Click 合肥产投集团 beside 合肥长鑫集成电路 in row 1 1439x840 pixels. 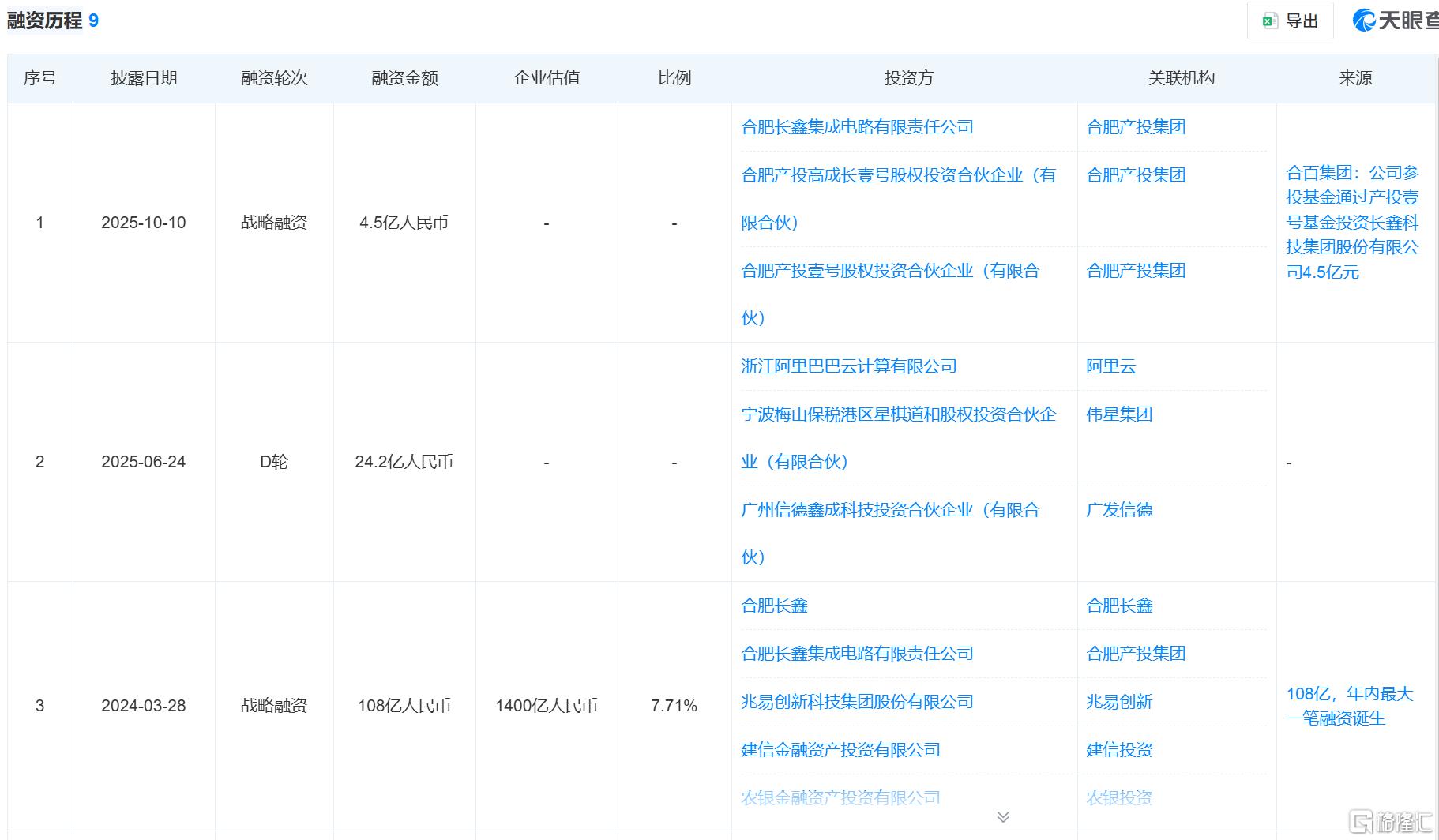click(1136, 127)
